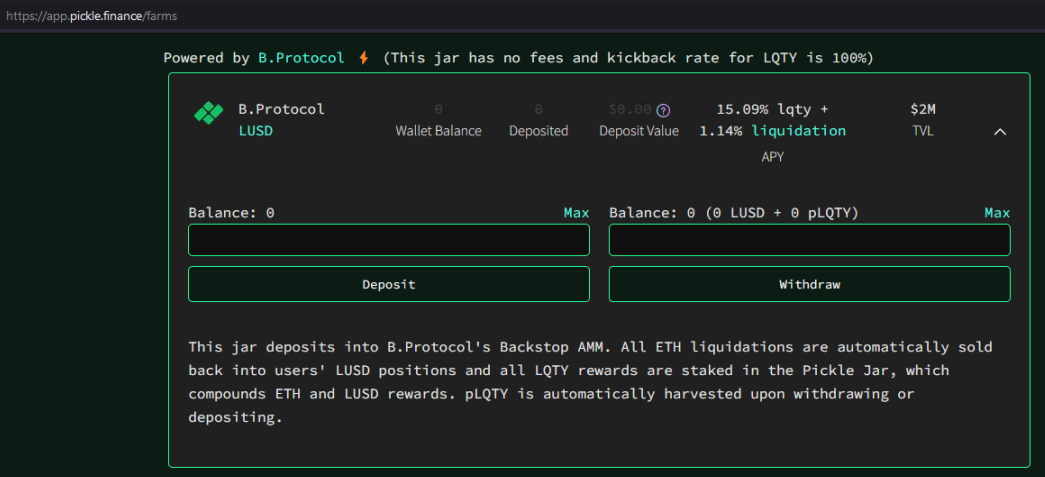Focus the withdraw amount input field

tap(810, 240)
